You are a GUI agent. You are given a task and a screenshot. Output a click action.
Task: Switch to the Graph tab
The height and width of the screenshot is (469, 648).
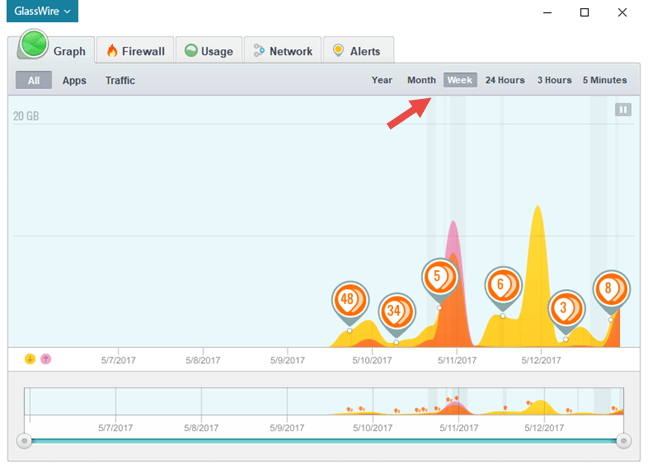[x=52, y=50]
